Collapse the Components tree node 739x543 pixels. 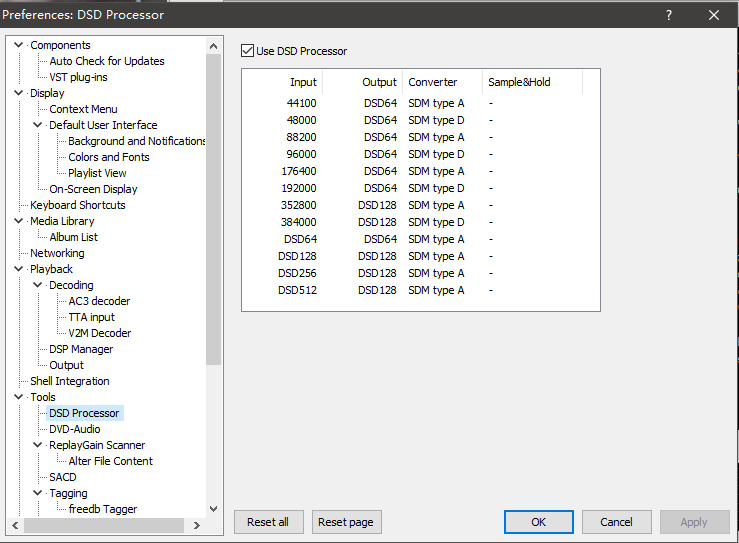pyautogui.click(x=20, y=45)
